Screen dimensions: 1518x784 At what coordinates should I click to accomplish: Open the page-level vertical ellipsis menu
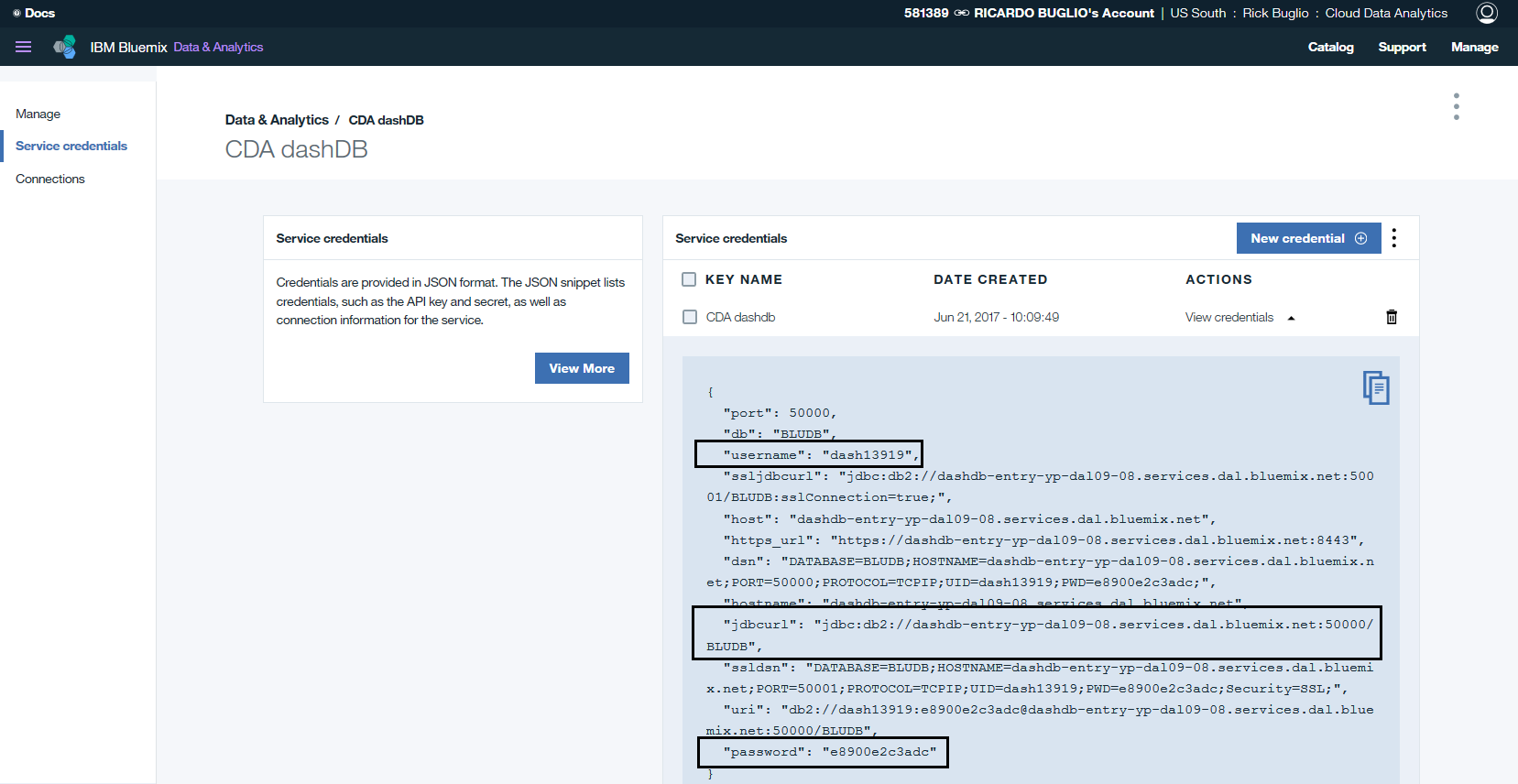pos(1456,106)
